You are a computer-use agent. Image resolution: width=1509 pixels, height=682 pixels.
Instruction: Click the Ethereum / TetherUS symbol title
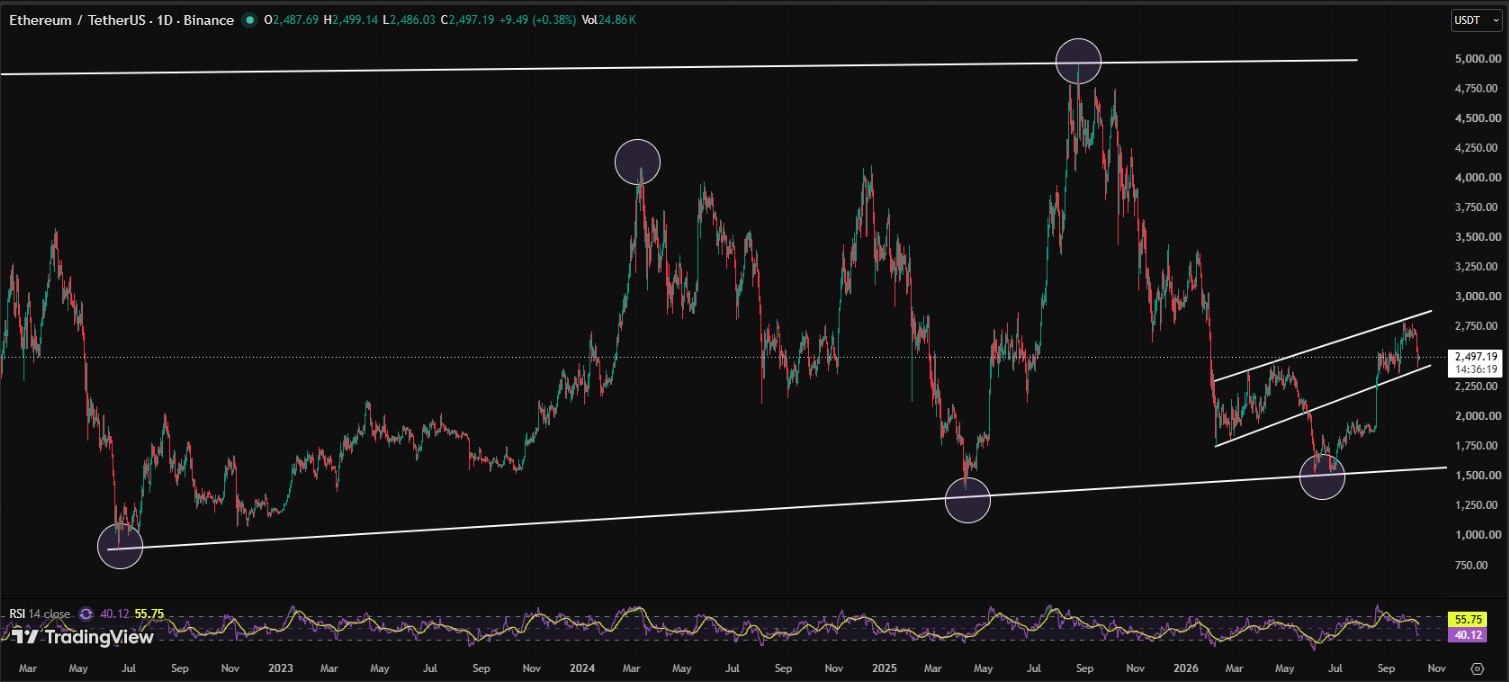click(x=75, y=20)
